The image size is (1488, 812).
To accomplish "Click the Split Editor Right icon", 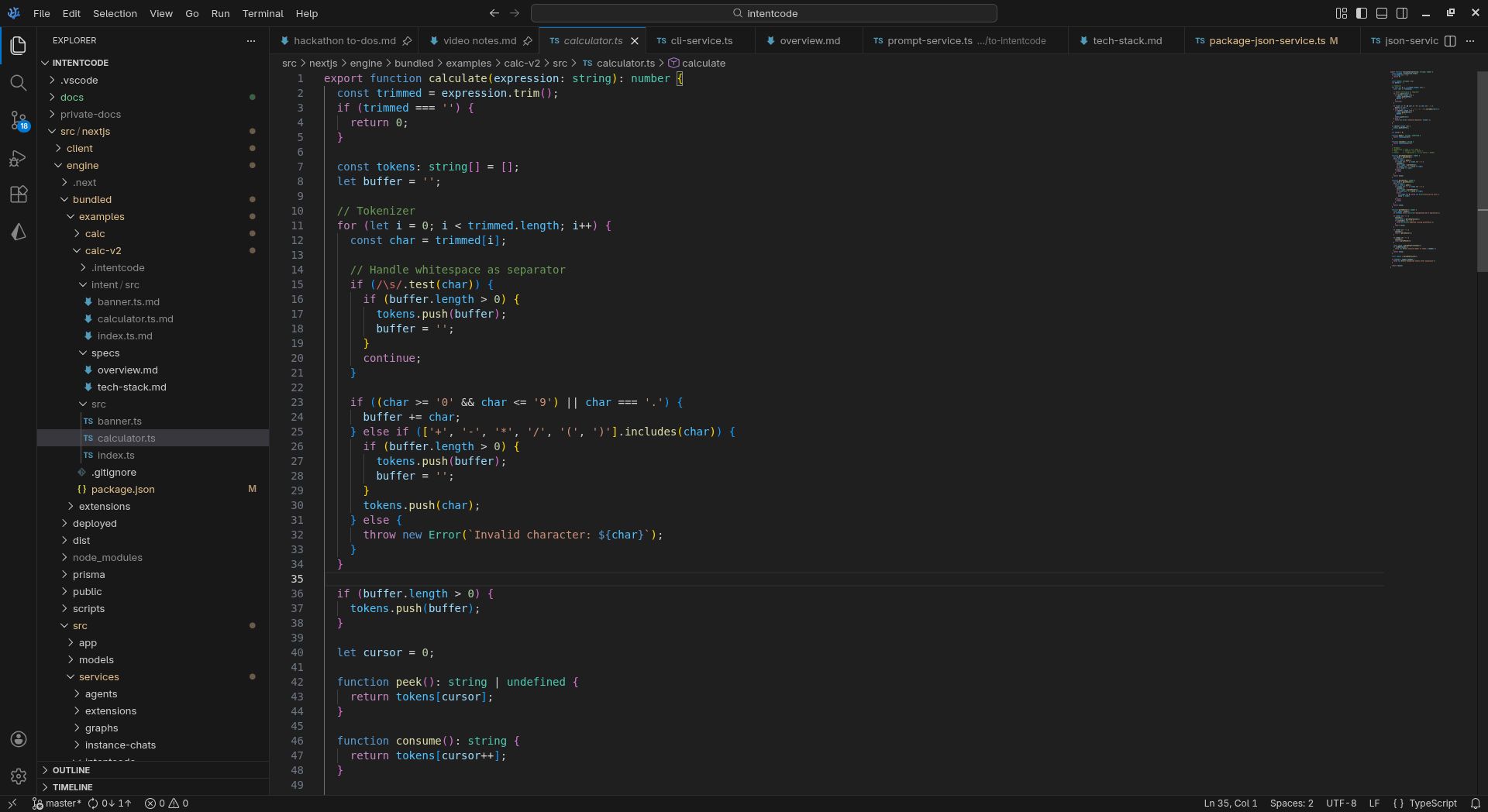I will point(1450,41).
